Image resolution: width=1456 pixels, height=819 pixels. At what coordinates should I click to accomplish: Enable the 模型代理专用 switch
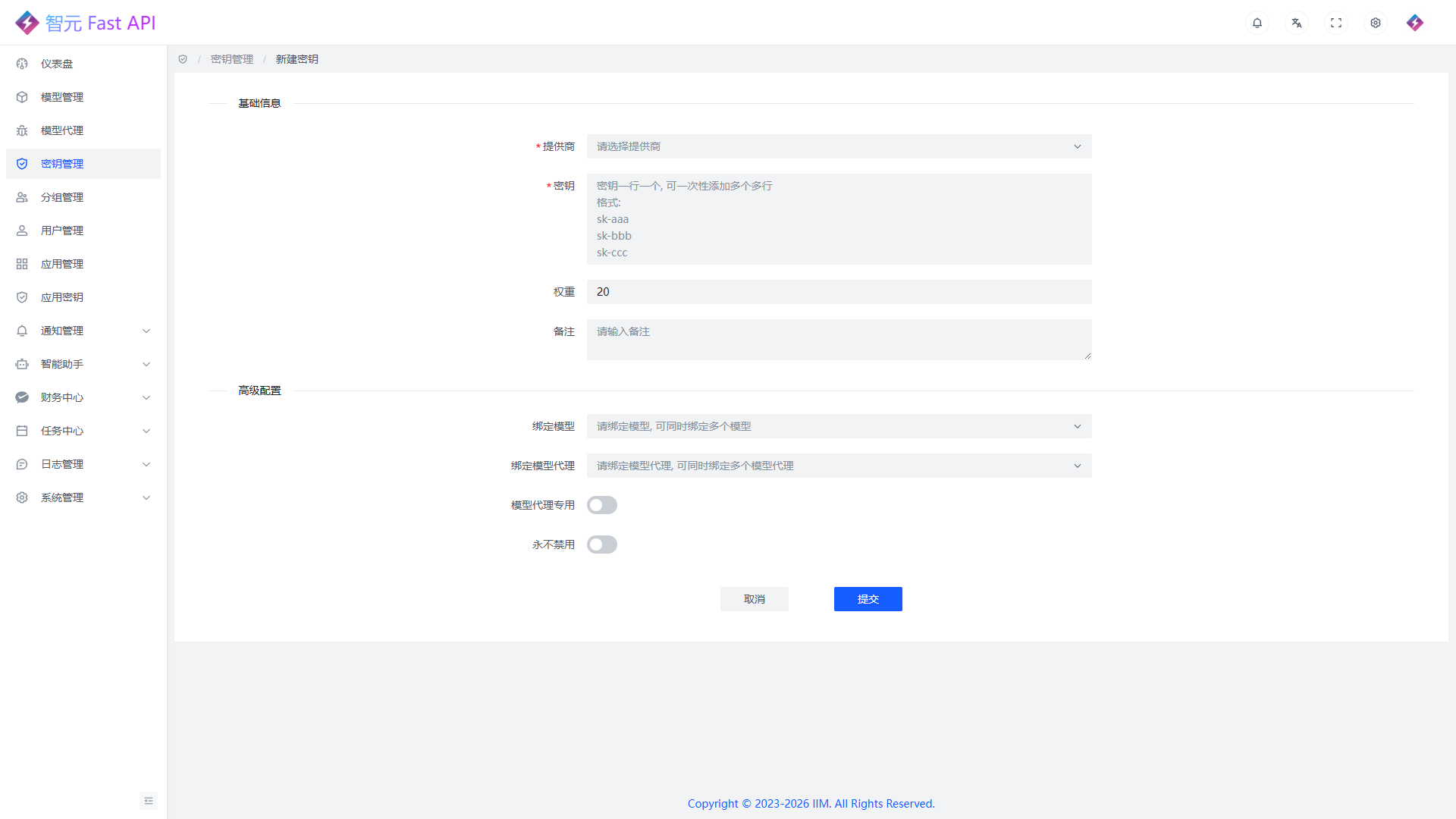click(602, 505)
